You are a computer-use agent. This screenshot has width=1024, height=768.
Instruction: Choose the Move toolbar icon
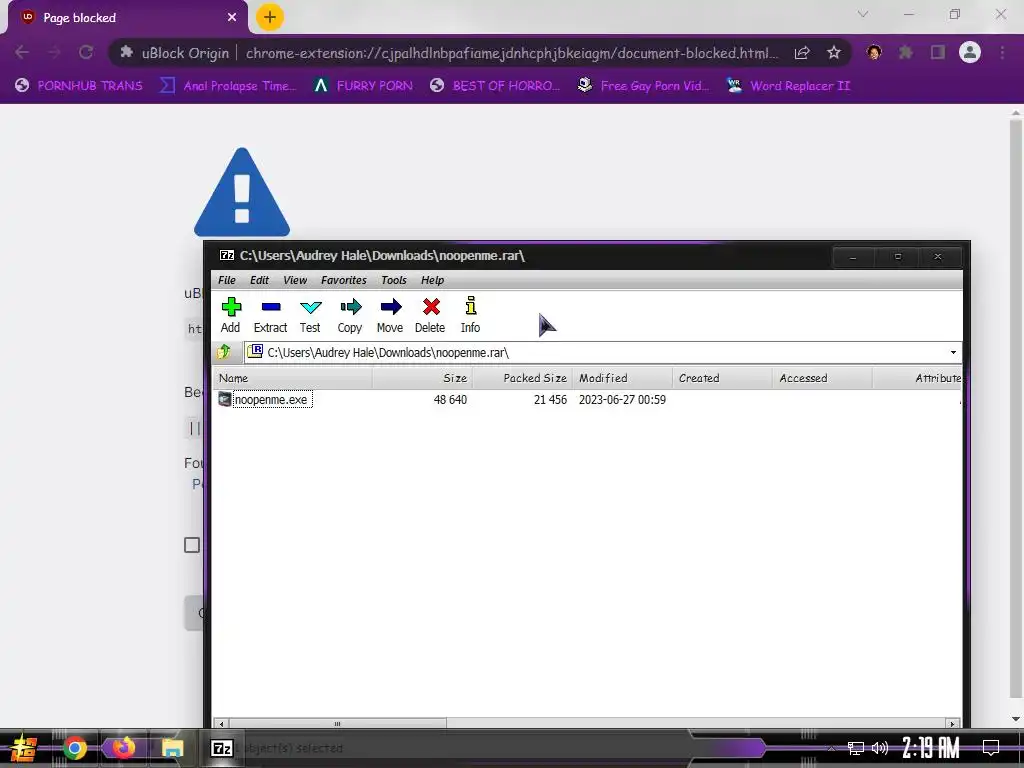point(390,315)
